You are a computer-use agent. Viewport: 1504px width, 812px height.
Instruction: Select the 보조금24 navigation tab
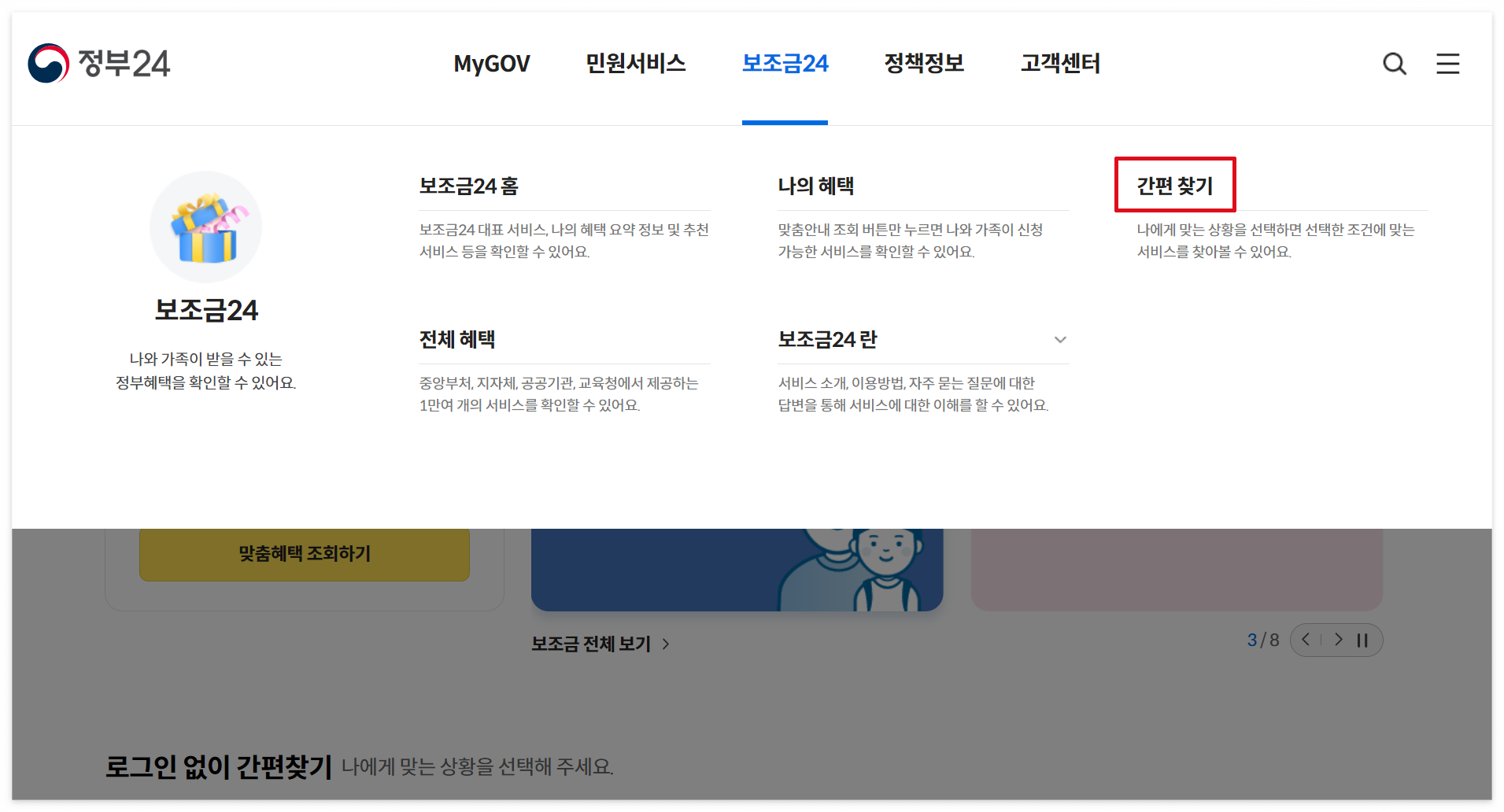click(x=785, y=64)
